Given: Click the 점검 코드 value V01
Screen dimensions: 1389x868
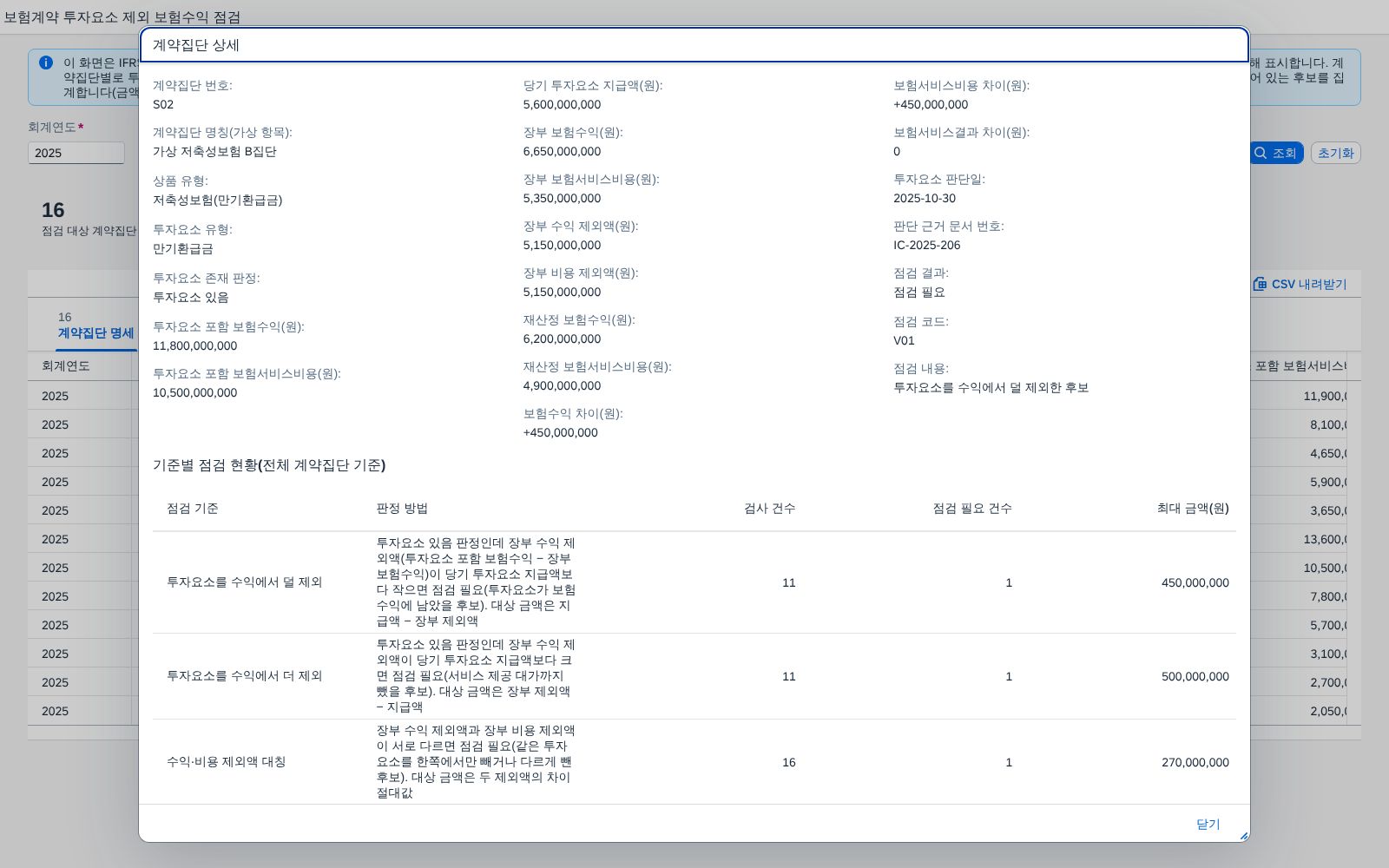Looking at the screenshot, I should pyautogui.click(x=904, y=341).
